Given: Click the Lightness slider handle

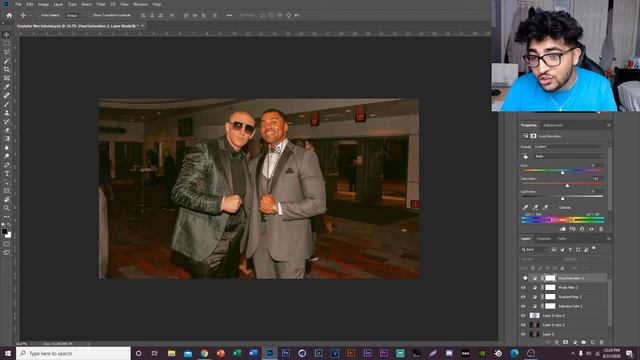Looking at the screenshot, I should [562, 198].
